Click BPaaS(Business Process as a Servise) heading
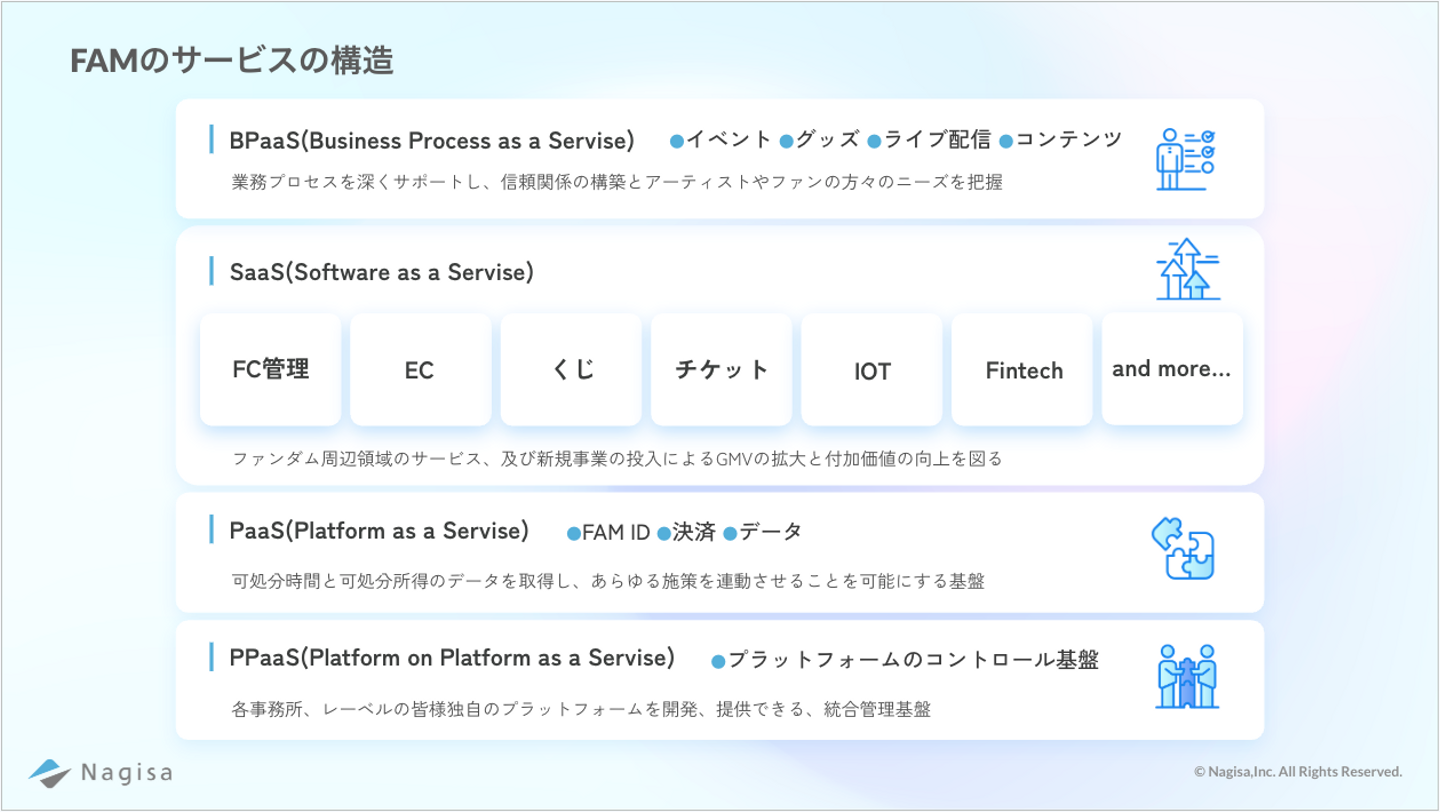This screenshot has width=1440, height=812. point(432,140)
